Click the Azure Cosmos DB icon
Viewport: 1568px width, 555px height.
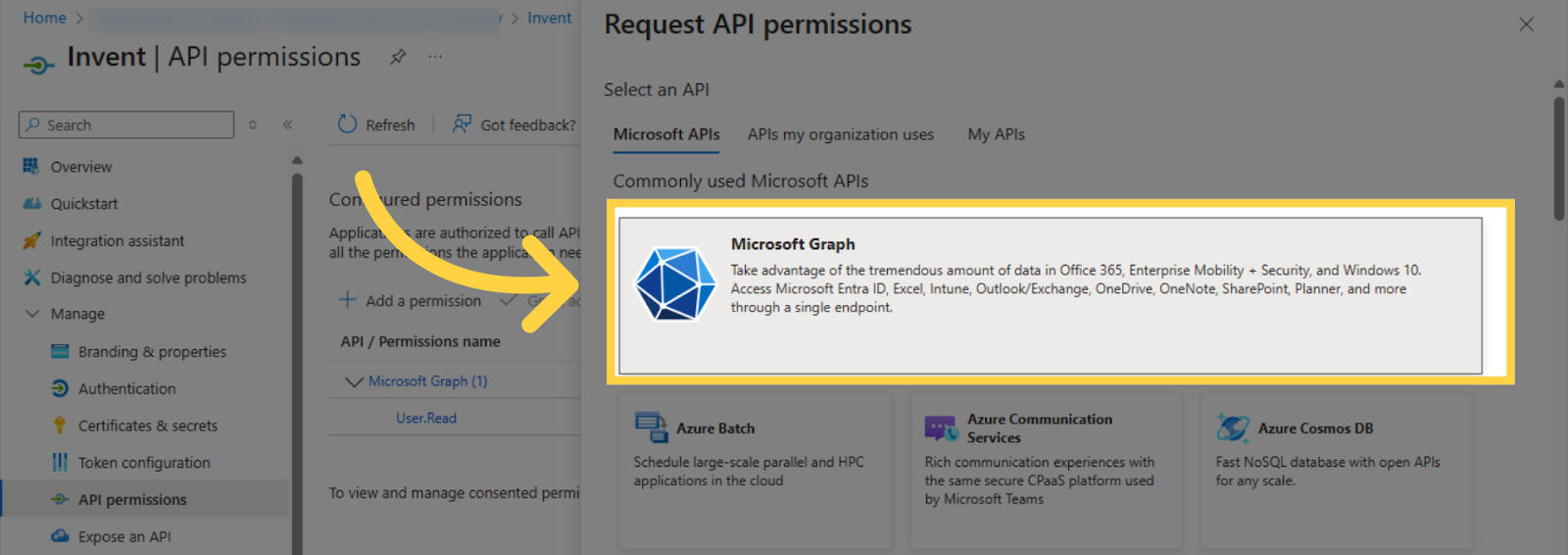point(1233,429)
